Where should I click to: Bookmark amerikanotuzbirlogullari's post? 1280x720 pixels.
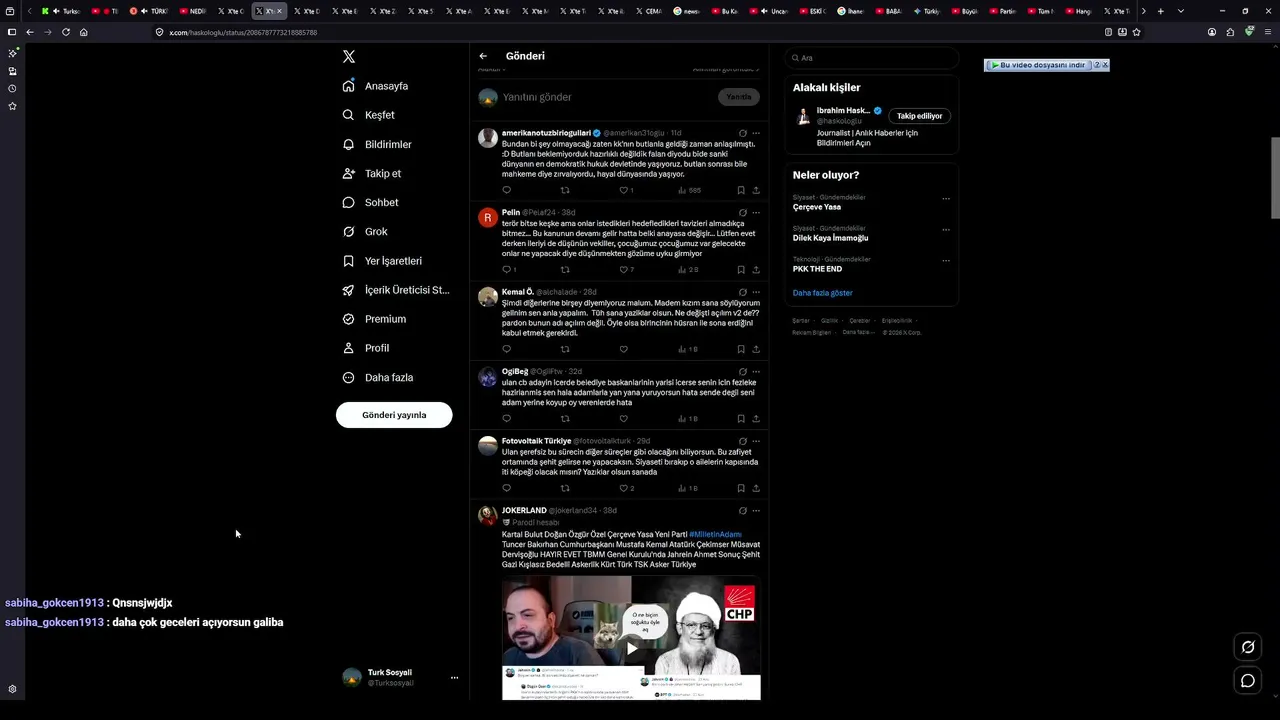[741, 190]
